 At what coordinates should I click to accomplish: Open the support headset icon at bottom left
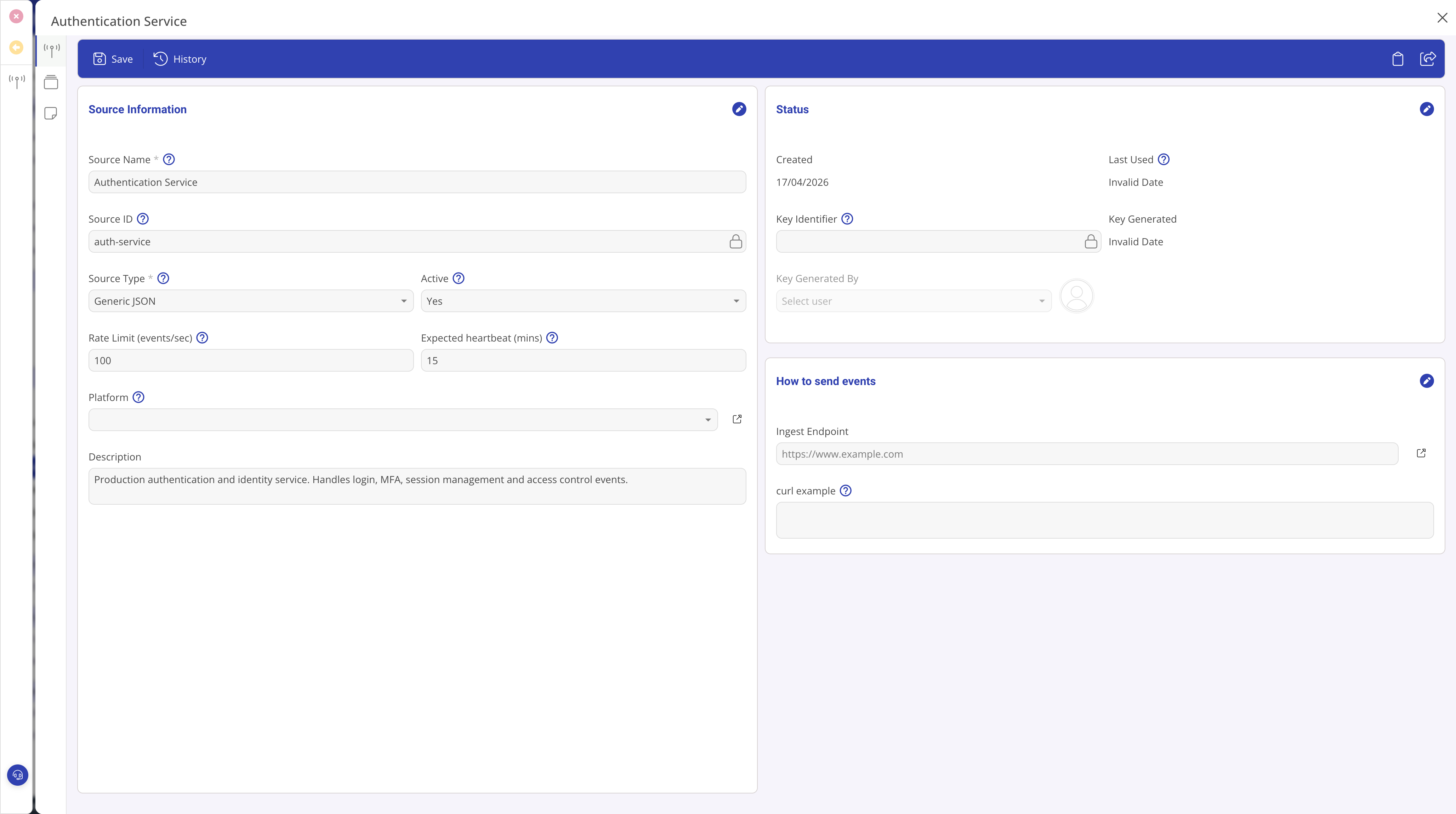pyautogui.click(x=17, y=774)
